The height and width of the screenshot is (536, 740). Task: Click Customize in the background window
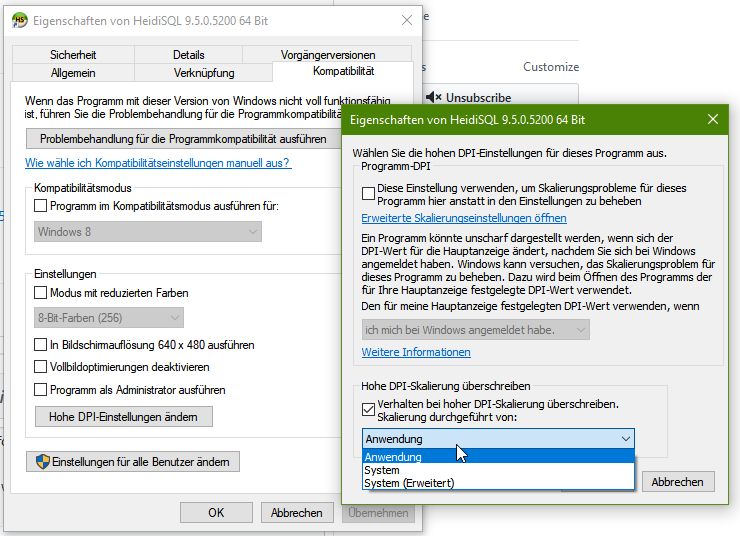[x=551, y=67]
